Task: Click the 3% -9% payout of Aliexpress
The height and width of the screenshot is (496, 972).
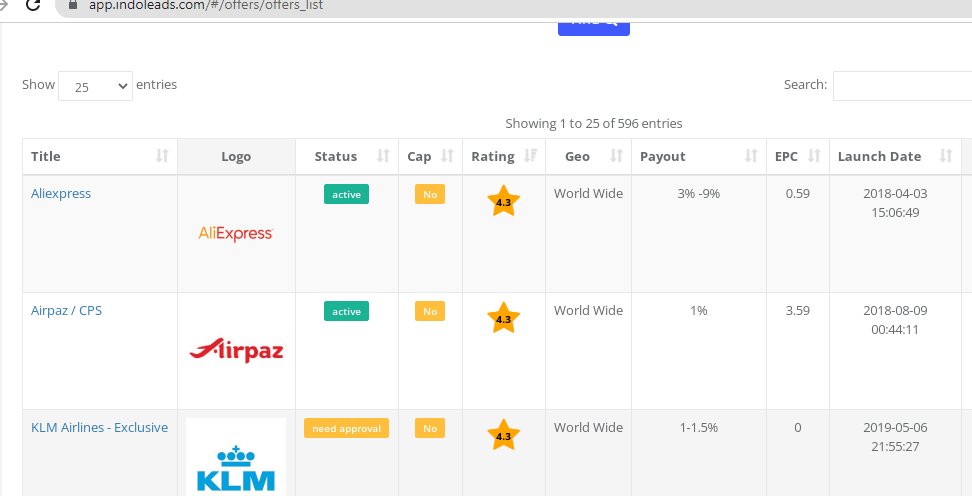Action: pyautogui.click(x=699, y=193)
